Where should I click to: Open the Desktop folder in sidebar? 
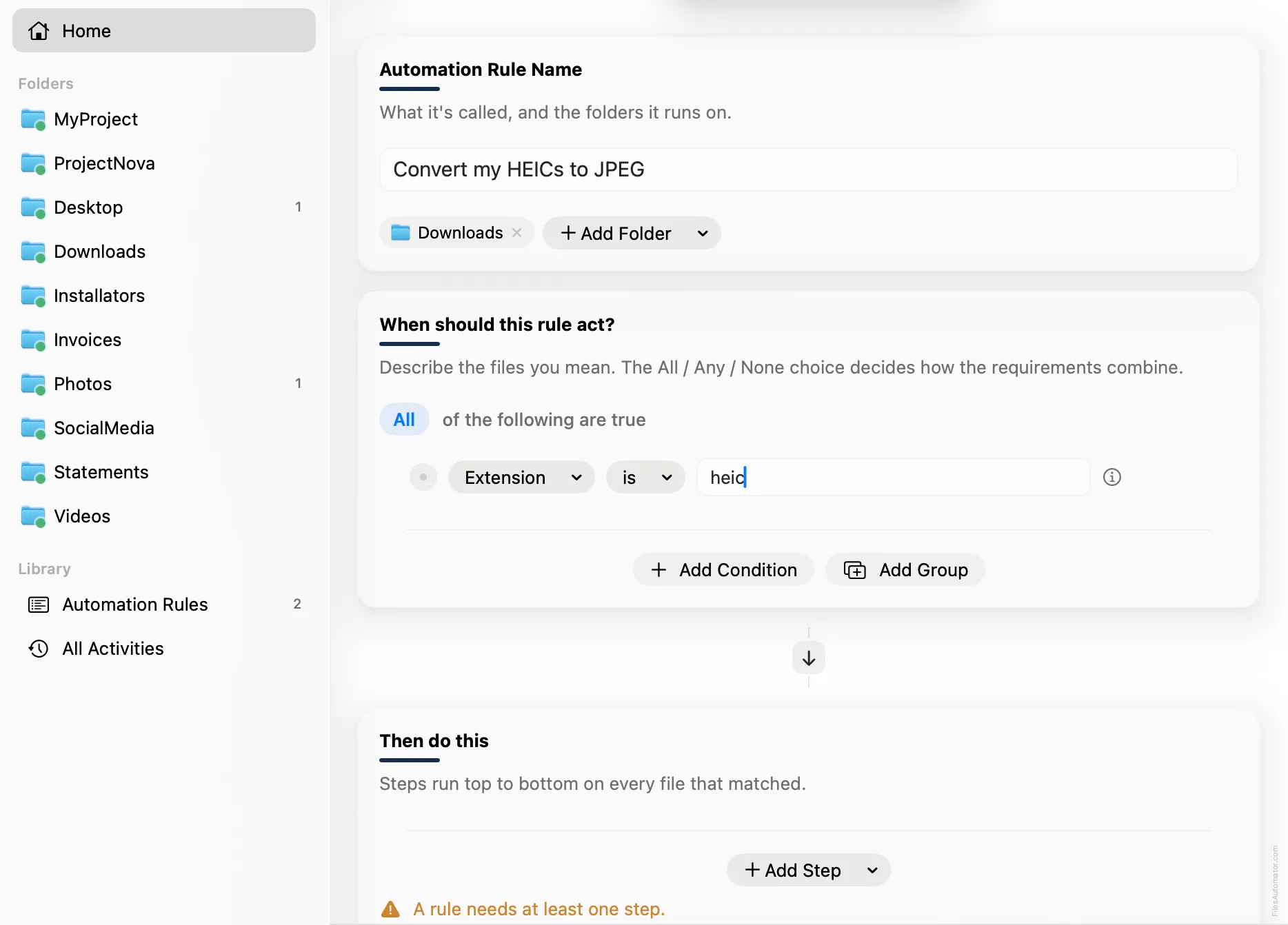[164, 207]
